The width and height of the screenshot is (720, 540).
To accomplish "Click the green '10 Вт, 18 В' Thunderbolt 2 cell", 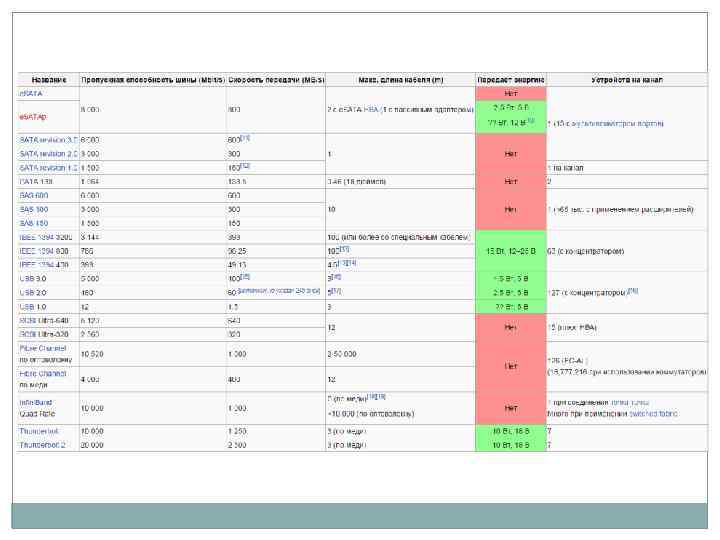I will pos(511,445).
